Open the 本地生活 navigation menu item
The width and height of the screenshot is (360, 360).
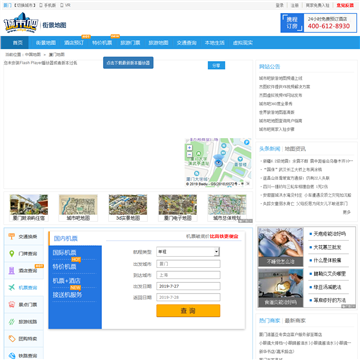click(x=215, y=43)
